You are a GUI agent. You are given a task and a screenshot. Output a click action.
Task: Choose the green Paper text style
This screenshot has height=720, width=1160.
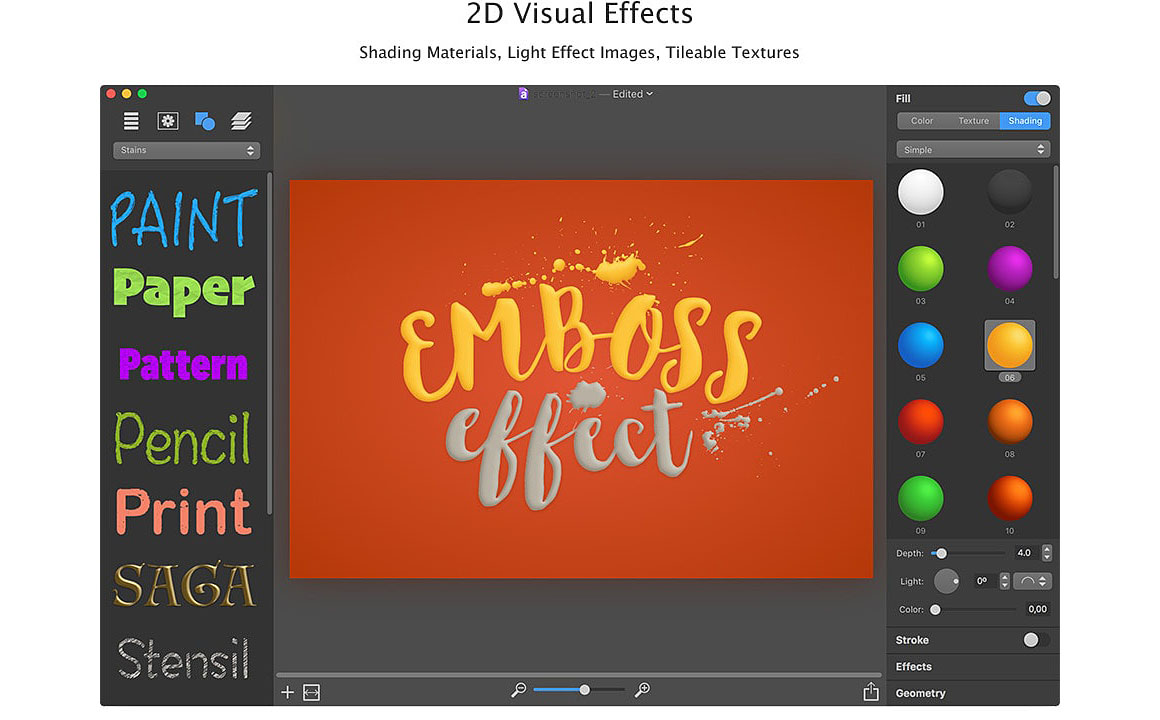coord(184,291)
